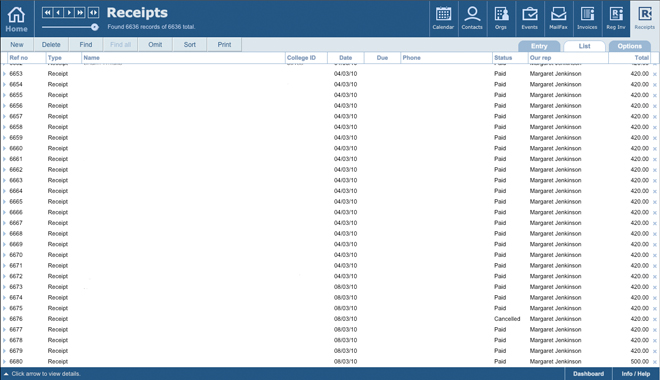The height and width of the screenshot is (380, 660).
Task: Select the 500.00 total of receipt 6680
Action: click(639, 361)
